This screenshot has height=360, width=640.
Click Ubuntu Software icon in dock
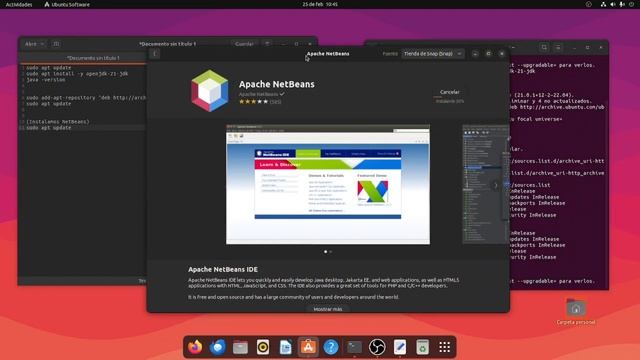(308, 347)
